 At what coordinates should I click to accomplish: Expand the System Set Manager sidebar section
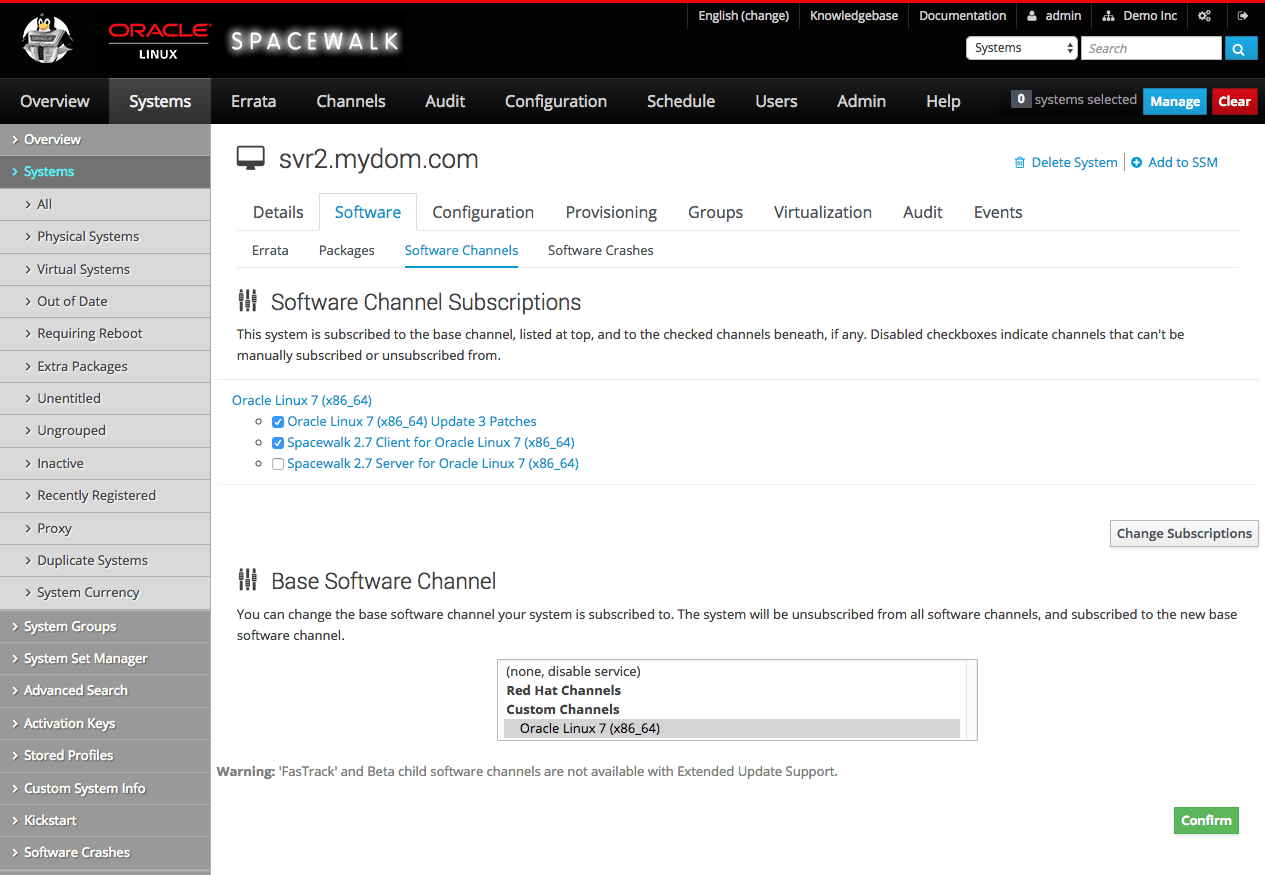[105, 658]
